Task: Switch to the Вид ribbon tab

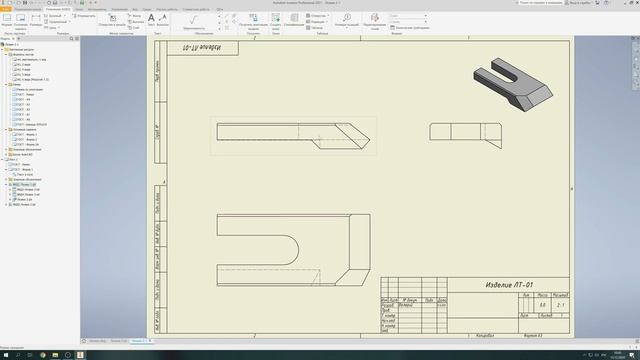Action: pos(135,9)
